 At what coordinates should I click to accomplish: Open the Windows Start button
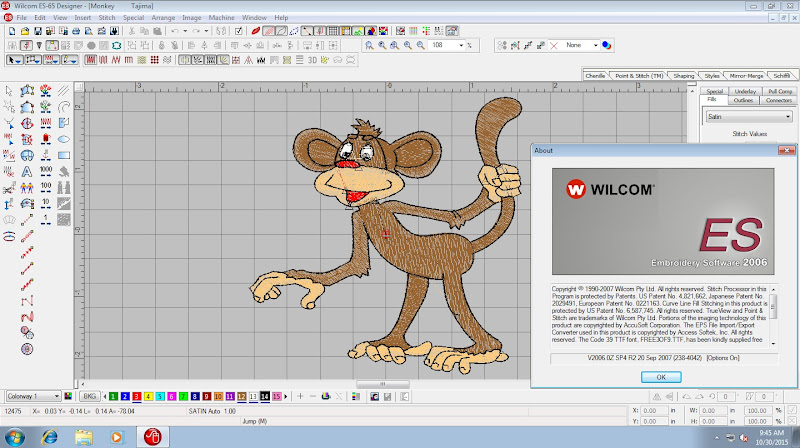pyautogui.click(x=17, y=436)
